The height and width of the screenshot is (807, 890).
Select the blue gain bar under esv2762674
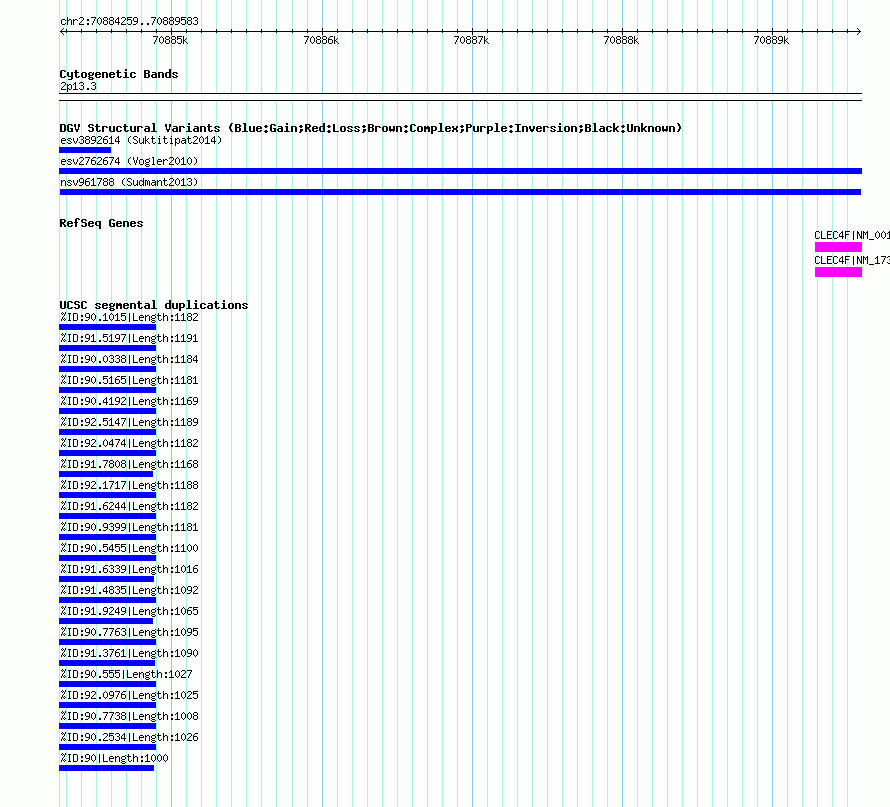[460, 171]
